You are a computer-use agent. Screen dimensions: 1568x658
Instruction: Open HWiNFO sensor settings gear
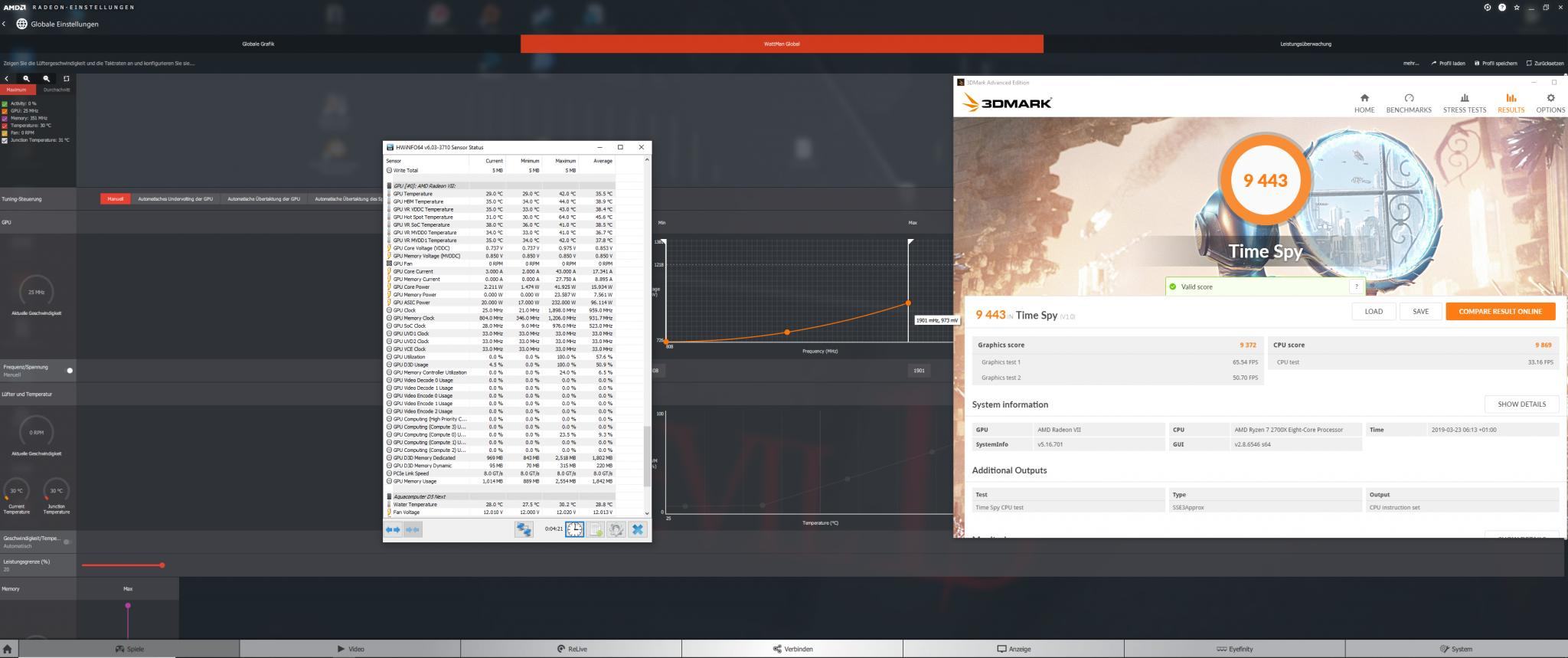pos(616,529)
